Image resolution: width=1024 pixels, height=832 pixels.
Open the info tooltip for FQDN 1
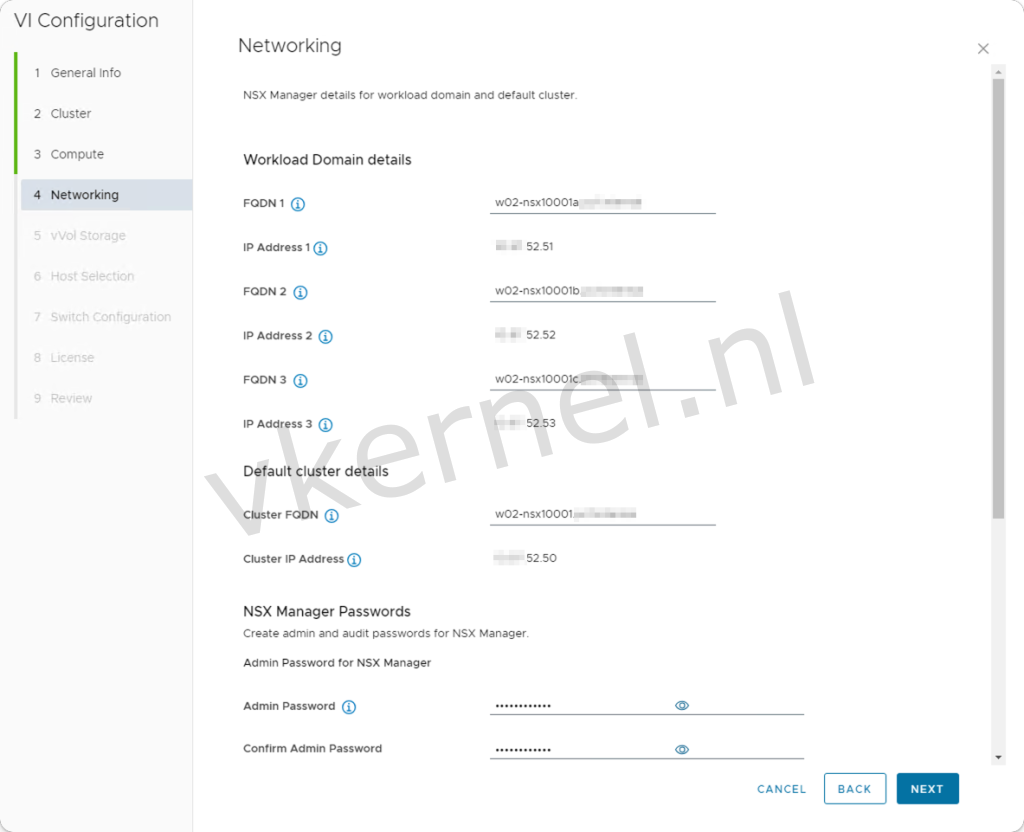tap(296, 203)
